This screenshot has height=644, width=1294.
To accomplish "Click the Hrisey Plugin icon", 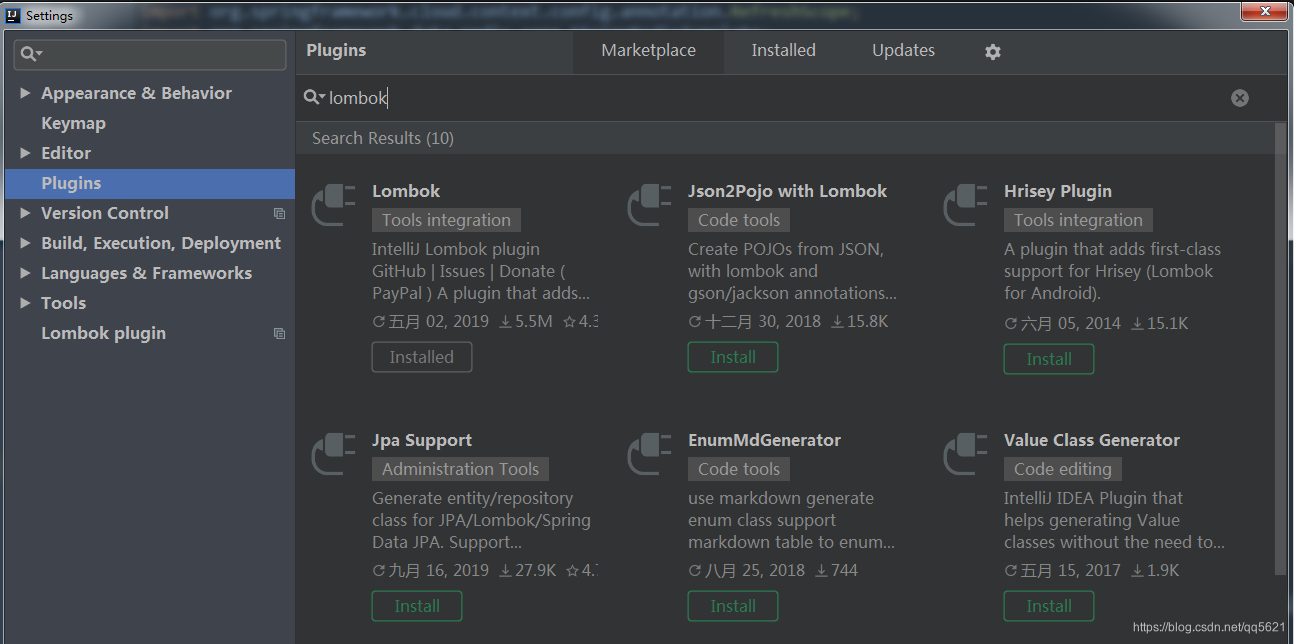I will [966, 205].
